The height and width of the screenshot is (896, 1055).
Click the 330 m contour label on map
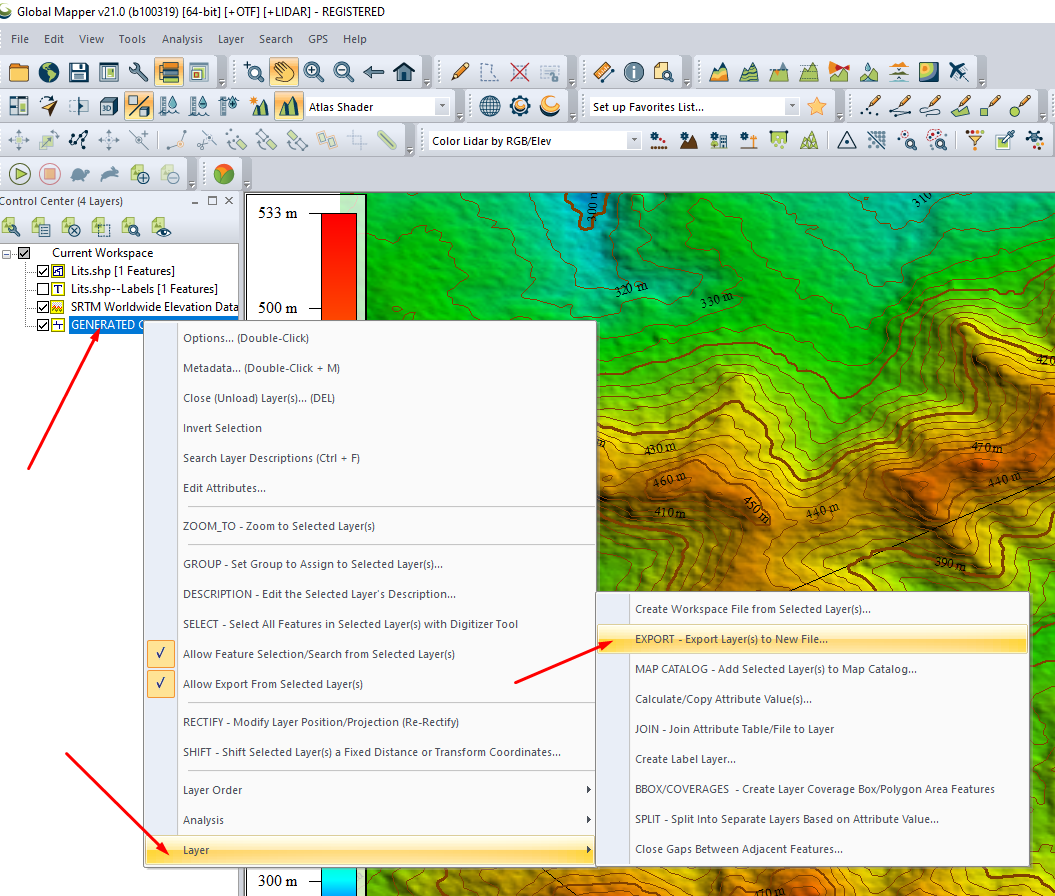716,300
